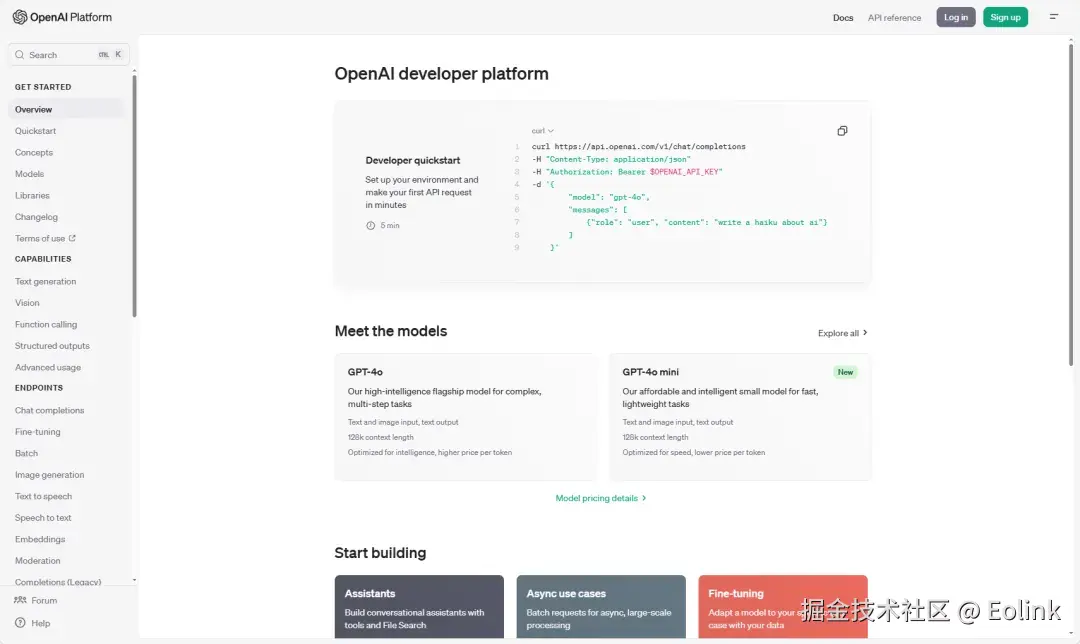Open Models in the sidebar
This screenshot has height=644, width=1080.
coord(30,174)
